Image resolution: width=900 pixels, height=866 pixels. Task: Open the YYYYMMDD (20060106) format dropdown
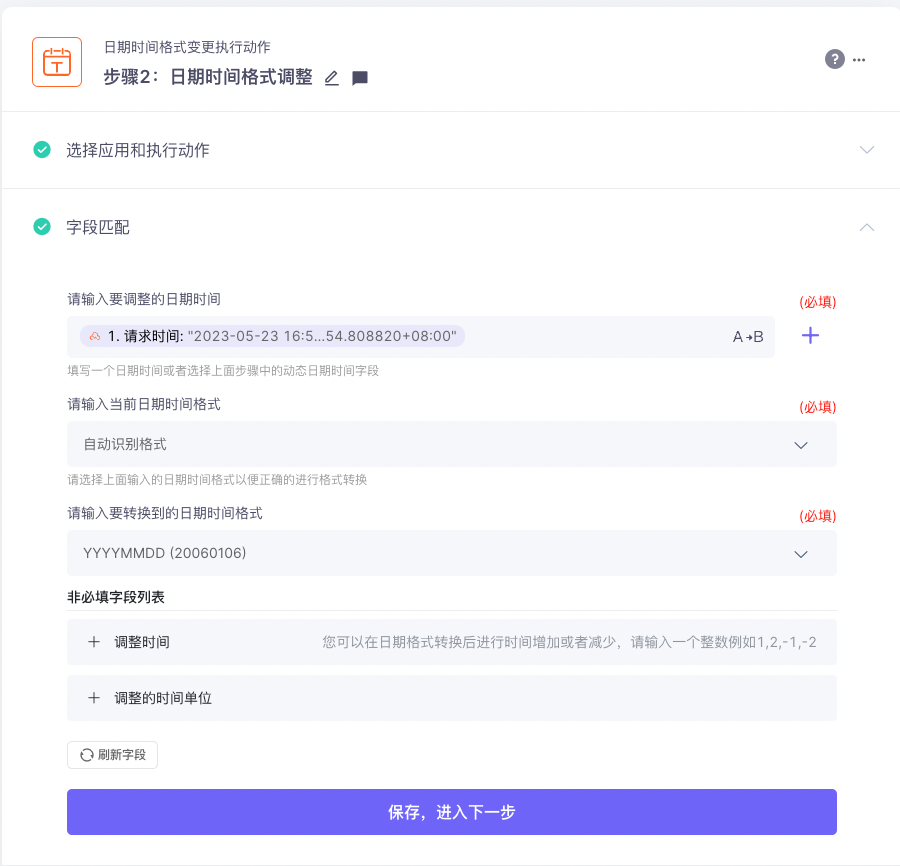[452, 553]
